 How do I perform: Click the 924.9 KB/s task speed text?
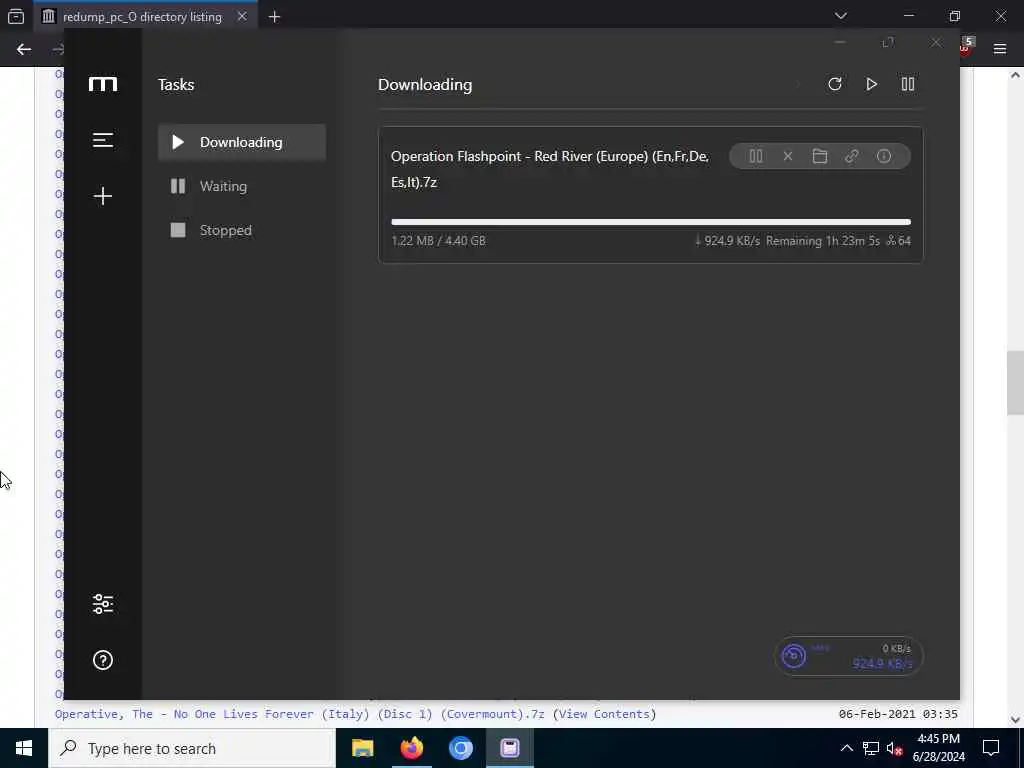pos(728,241)
